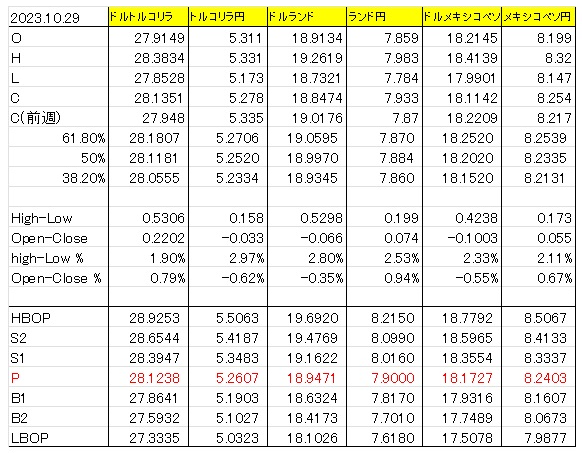586x459 pixels.
Task: Select the ランド円 header cell
Action: click(x=385, y=17)
